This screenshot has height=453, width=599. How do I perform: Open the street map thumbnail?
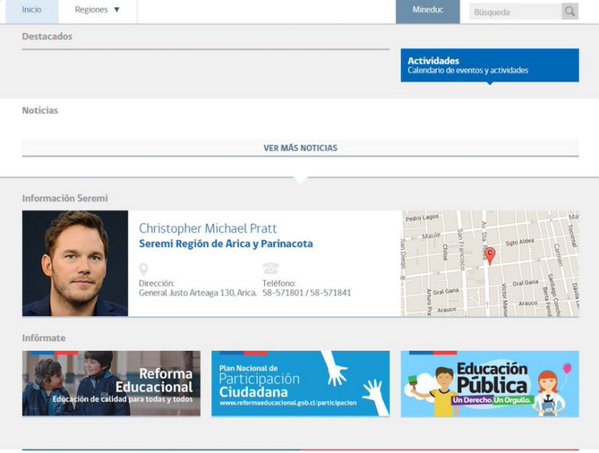491,263
